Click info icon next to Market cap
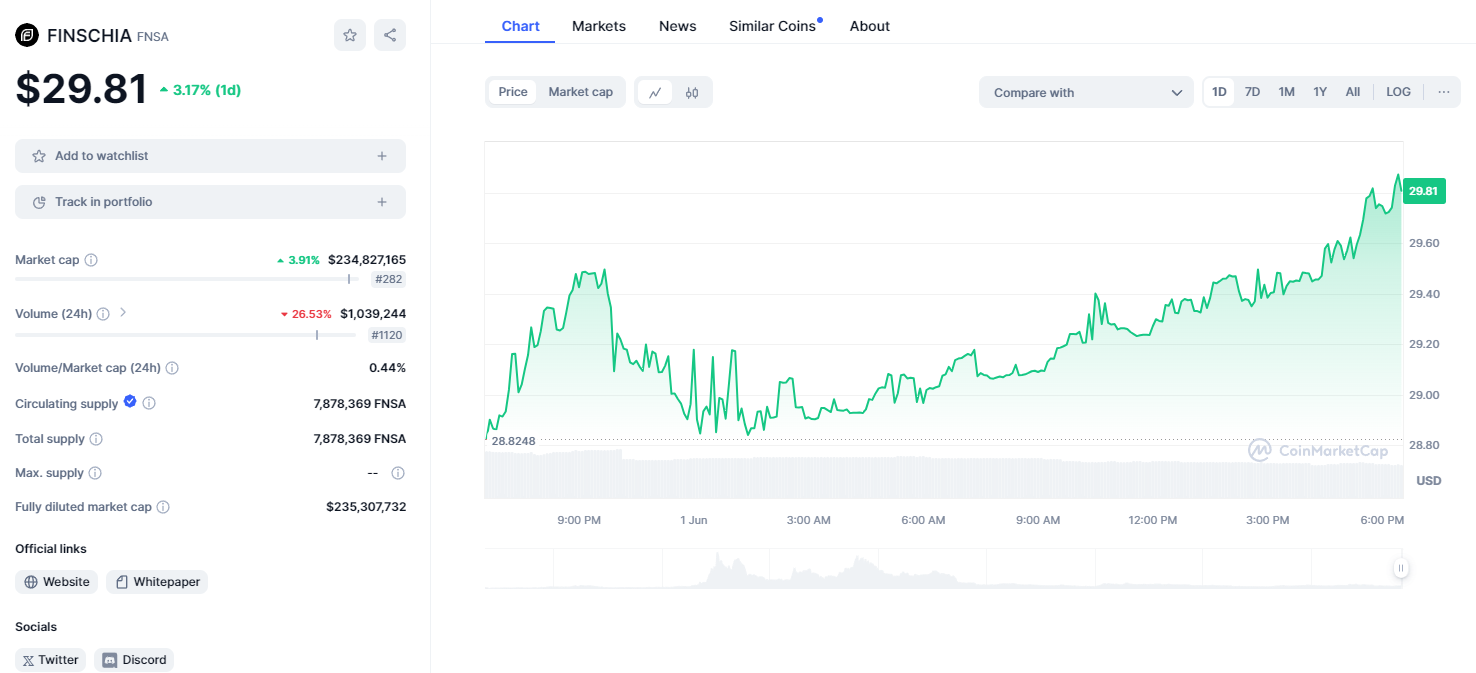Viewport: 1476px width, 673px height. tap(91, 260)
